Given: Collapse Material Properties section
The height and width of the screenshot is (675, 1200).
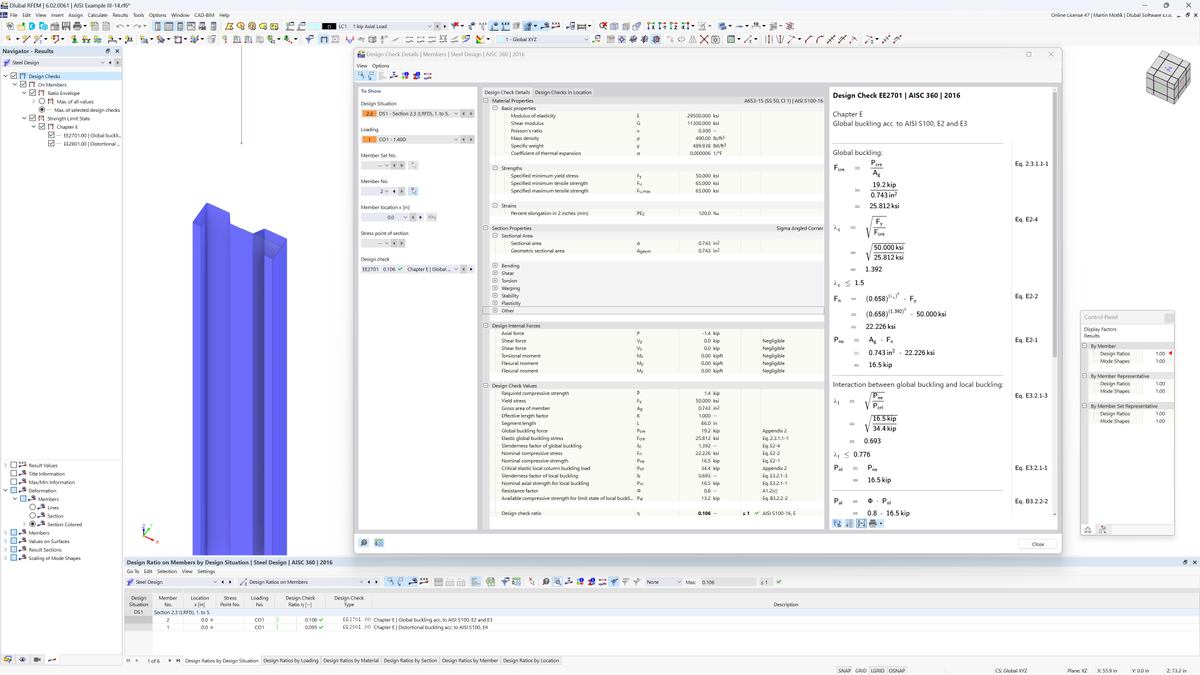Looking at the screenshot, I should pos(487,101).
